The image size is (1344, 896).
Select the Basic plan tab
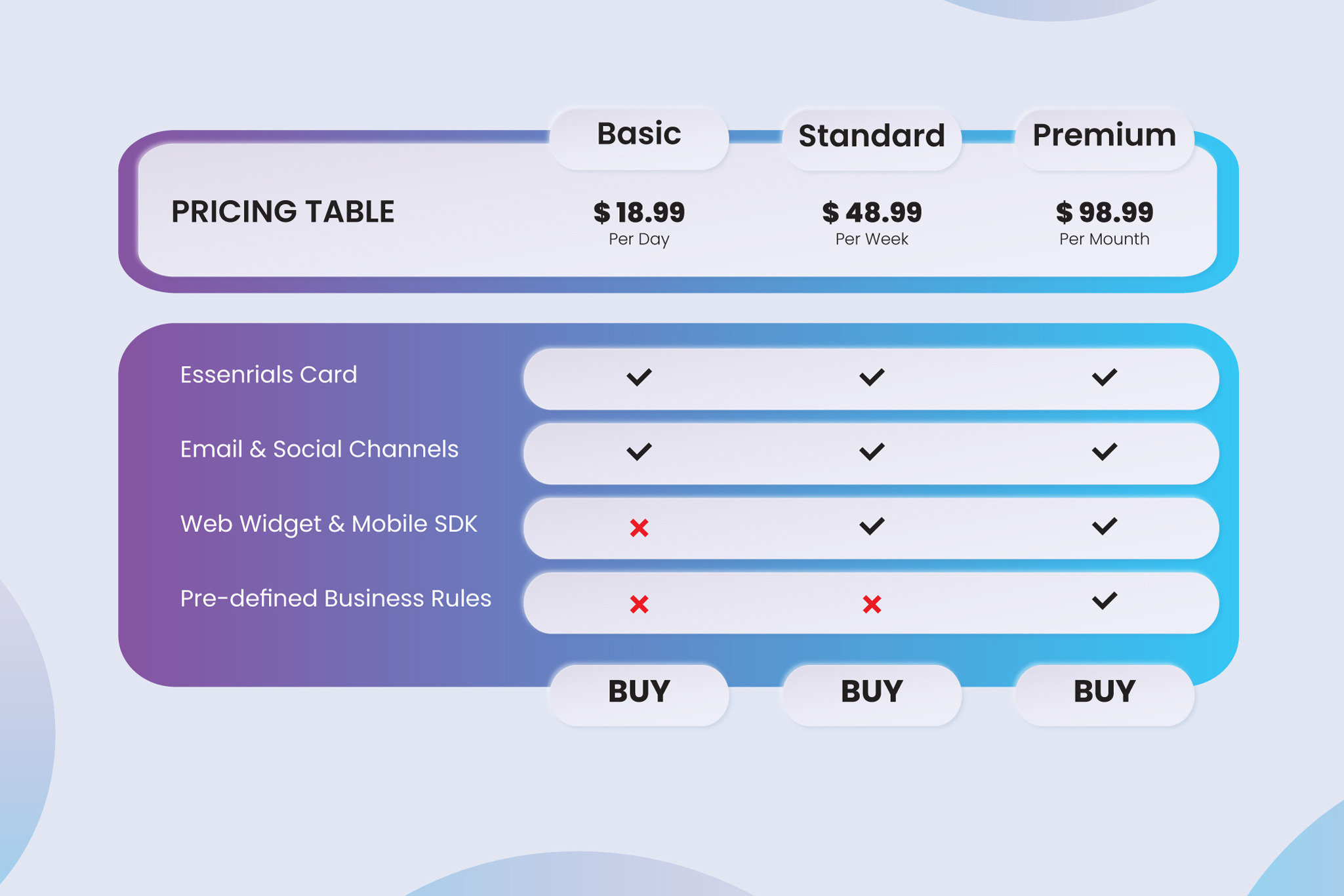639,136
